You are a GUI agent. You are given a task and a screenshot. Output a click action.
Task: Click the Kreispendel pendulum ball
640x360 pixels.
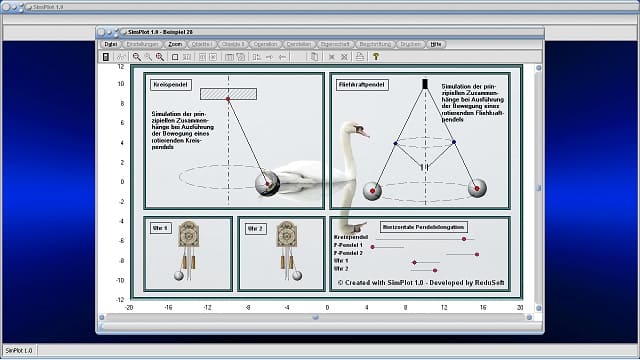tap(267, 183)
